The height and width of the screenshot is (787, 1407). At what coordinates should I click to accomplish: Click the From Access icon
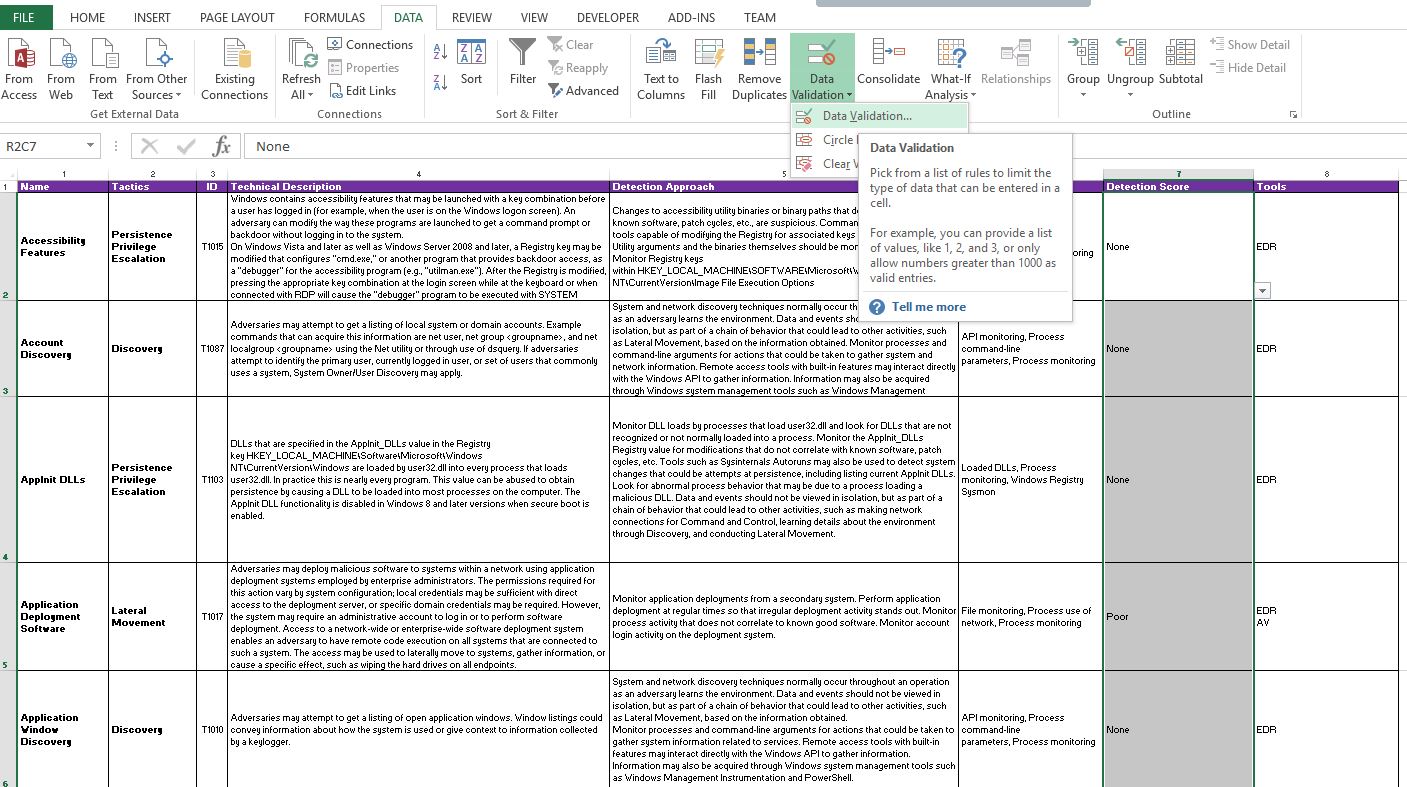point(19,70)
